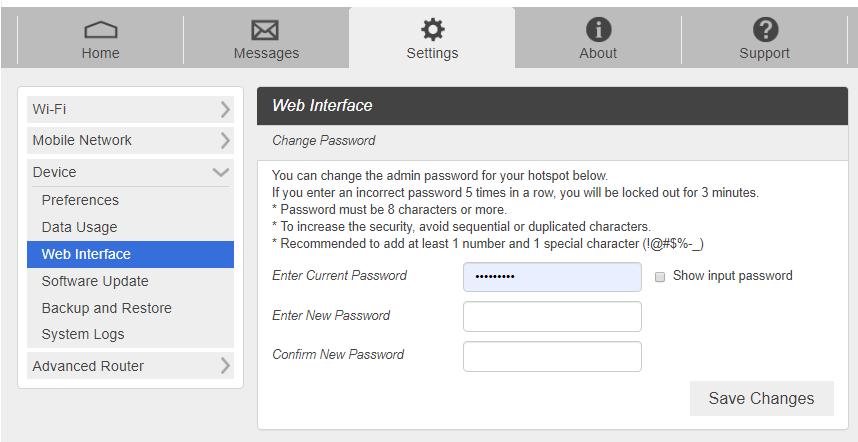Select Web Interface menu item
The height and width of the screenshot is (442, 858).
[86, 254]
